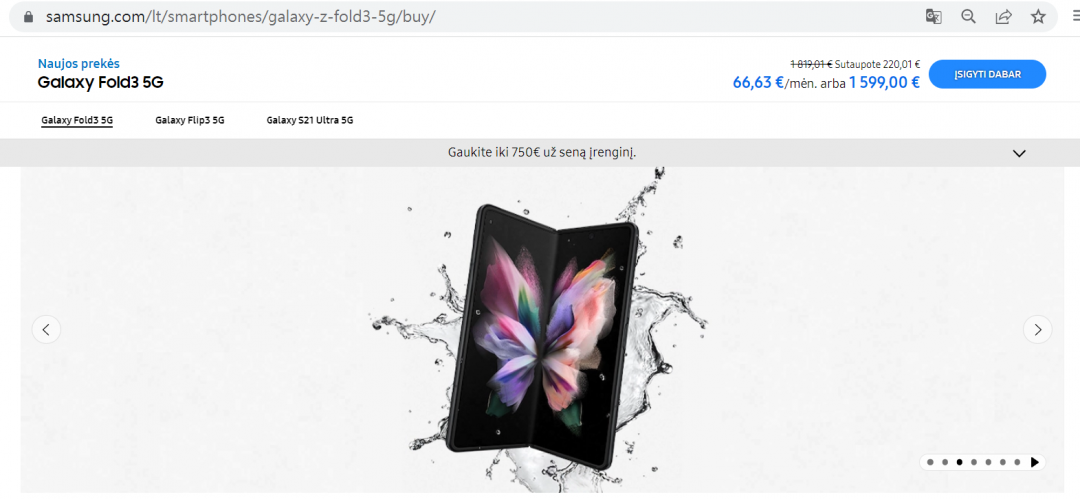Click the Google Translate icon in address bar
This screenshot has width=1080, height=499.
[x=933, y=17]
